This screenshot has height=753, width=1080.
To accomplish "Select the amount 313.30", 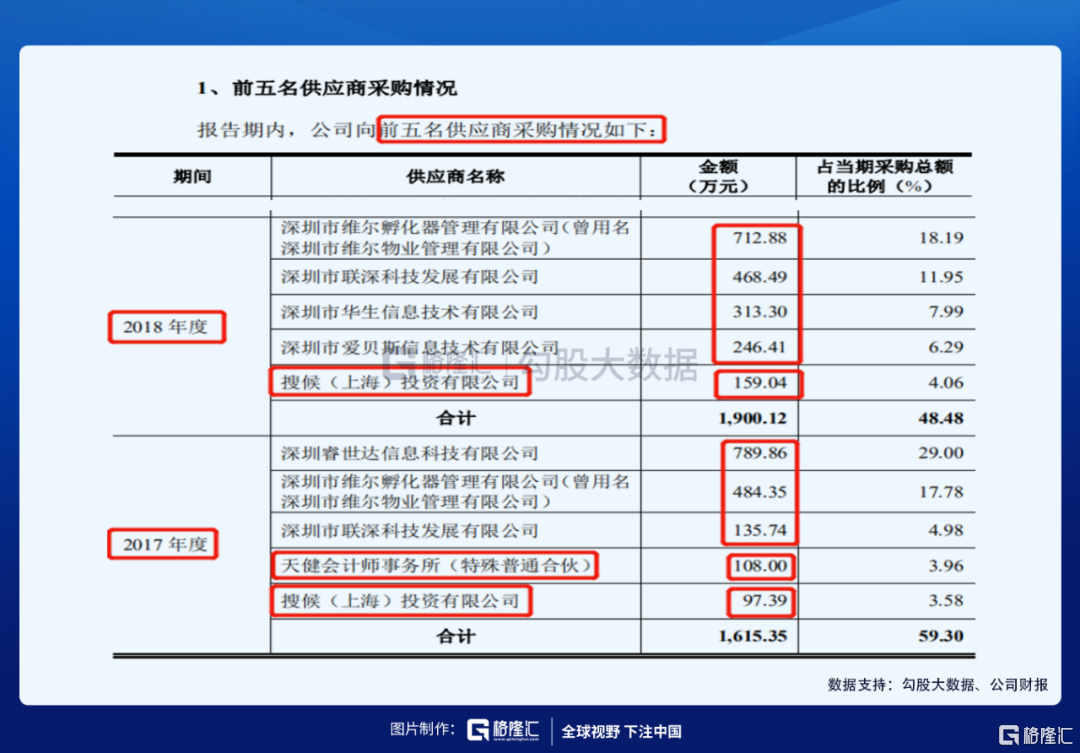I will click(760, 312).
